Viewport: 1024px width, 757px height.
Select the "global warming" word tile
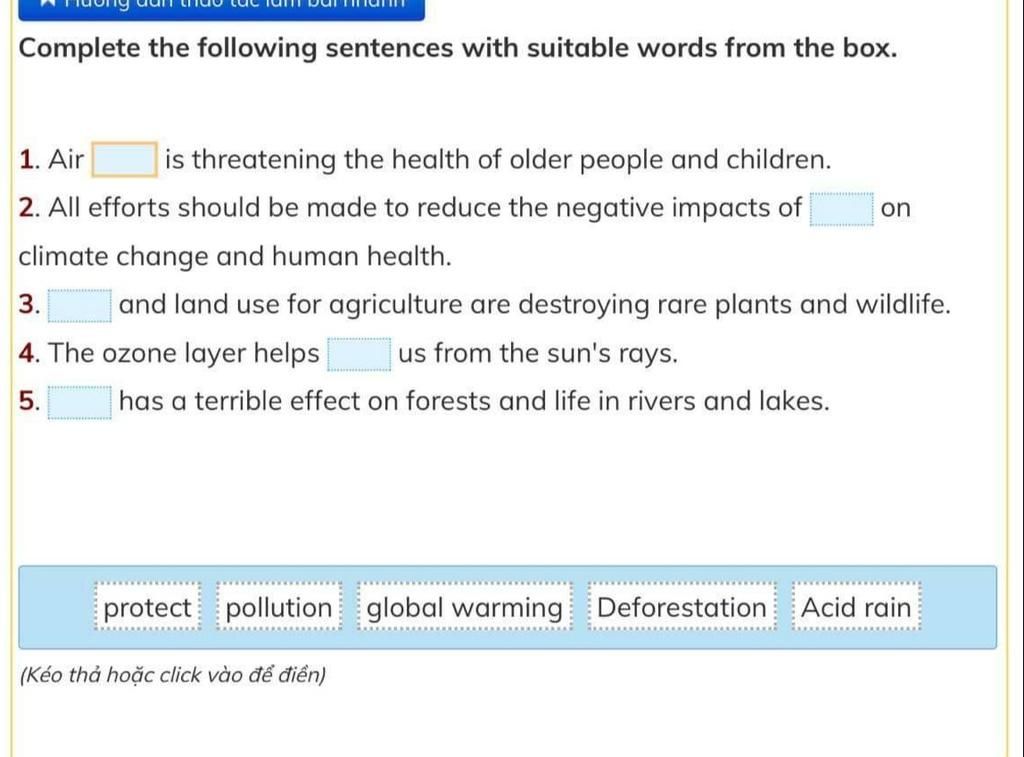pos(464,607)
